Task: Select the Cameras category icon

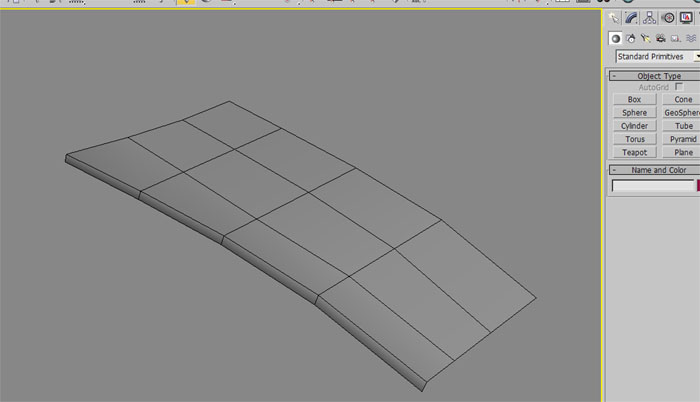Action: [661, 38]
